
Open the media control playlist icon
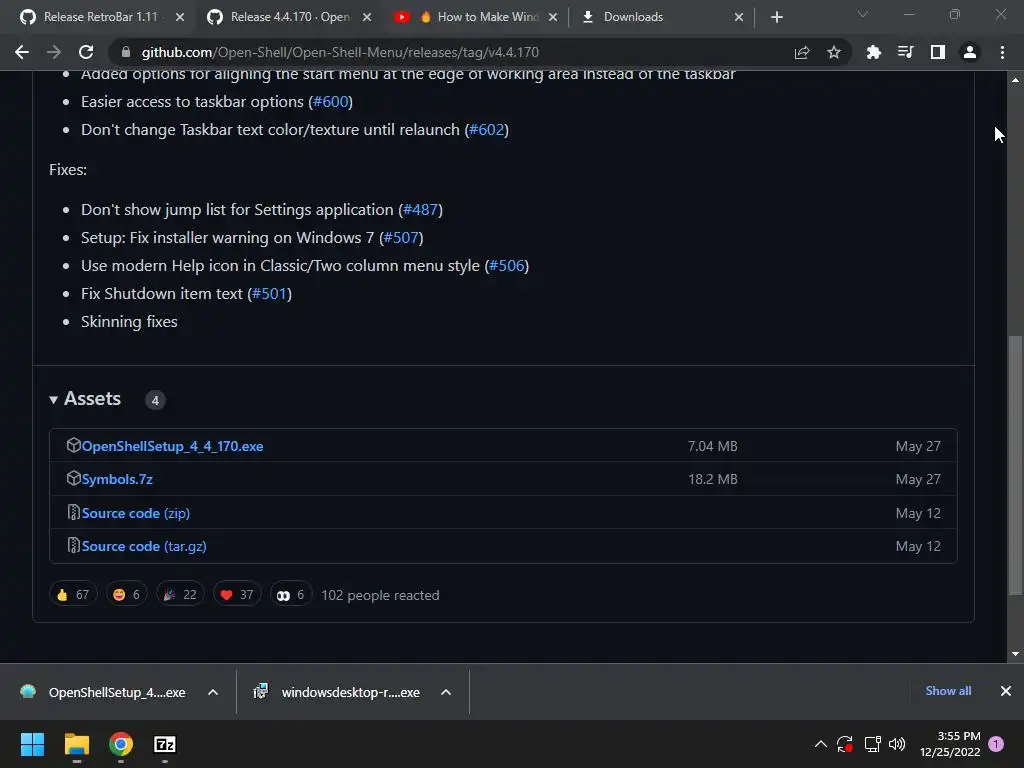[x=905, y=52]
